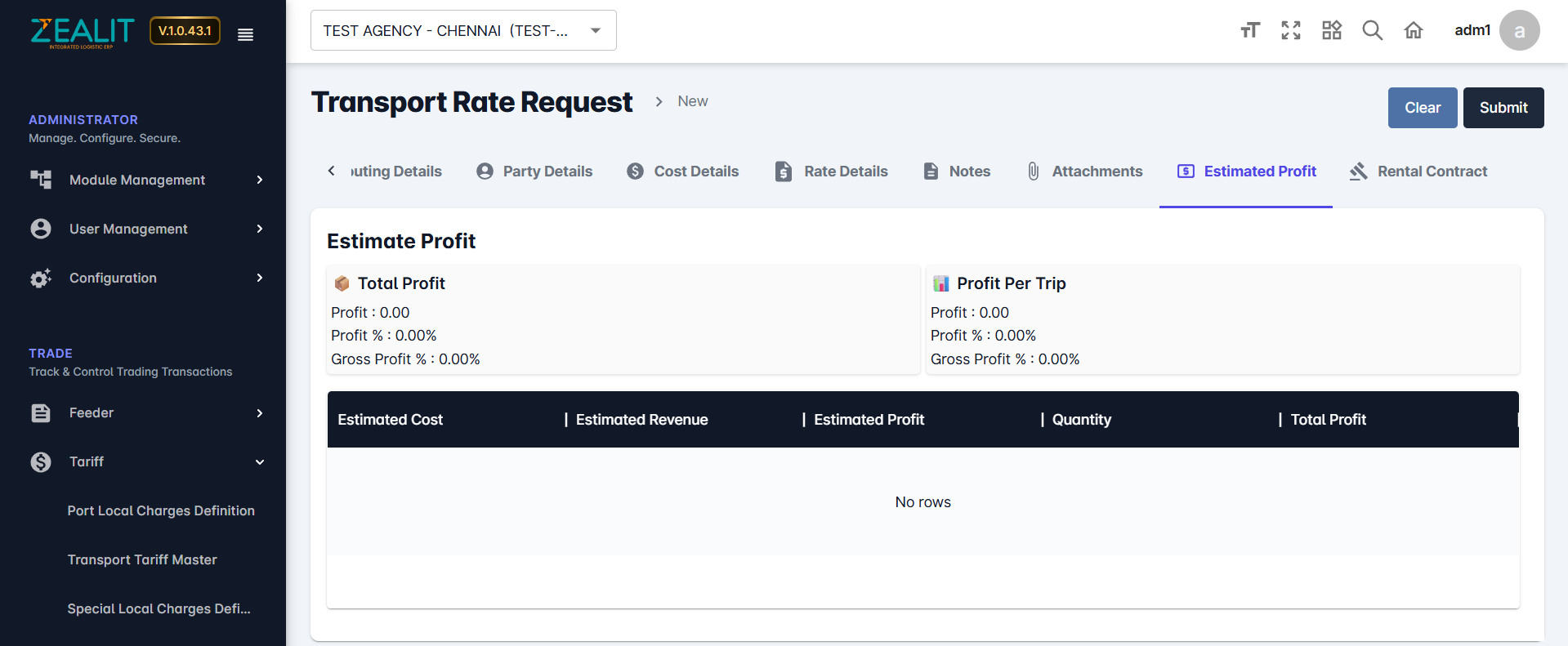
Task: Click the Estimated Revenue column header
Action: (x=641, y=420)
